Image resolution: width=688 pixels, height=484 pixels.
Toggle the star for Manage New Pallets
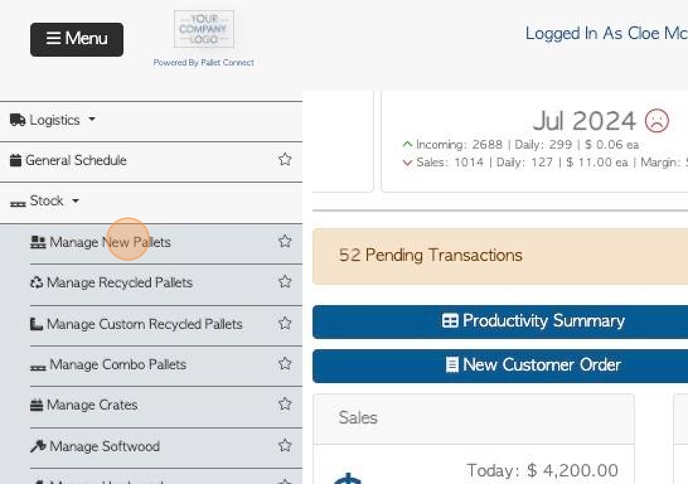[285, 241]
